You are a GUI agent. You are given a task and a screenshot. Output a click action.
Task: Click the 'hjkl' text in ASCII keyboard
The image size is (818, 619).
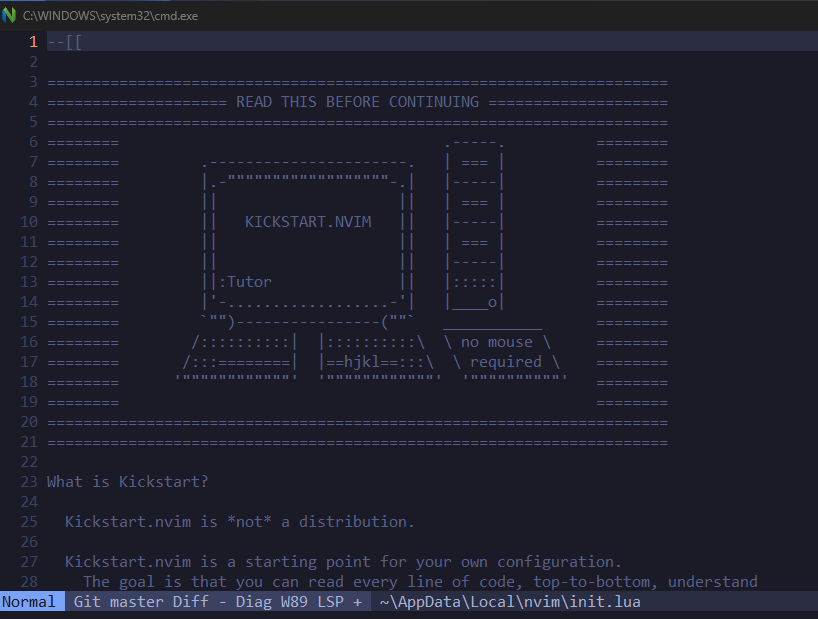pyautogui.click(x=362, y=361)
